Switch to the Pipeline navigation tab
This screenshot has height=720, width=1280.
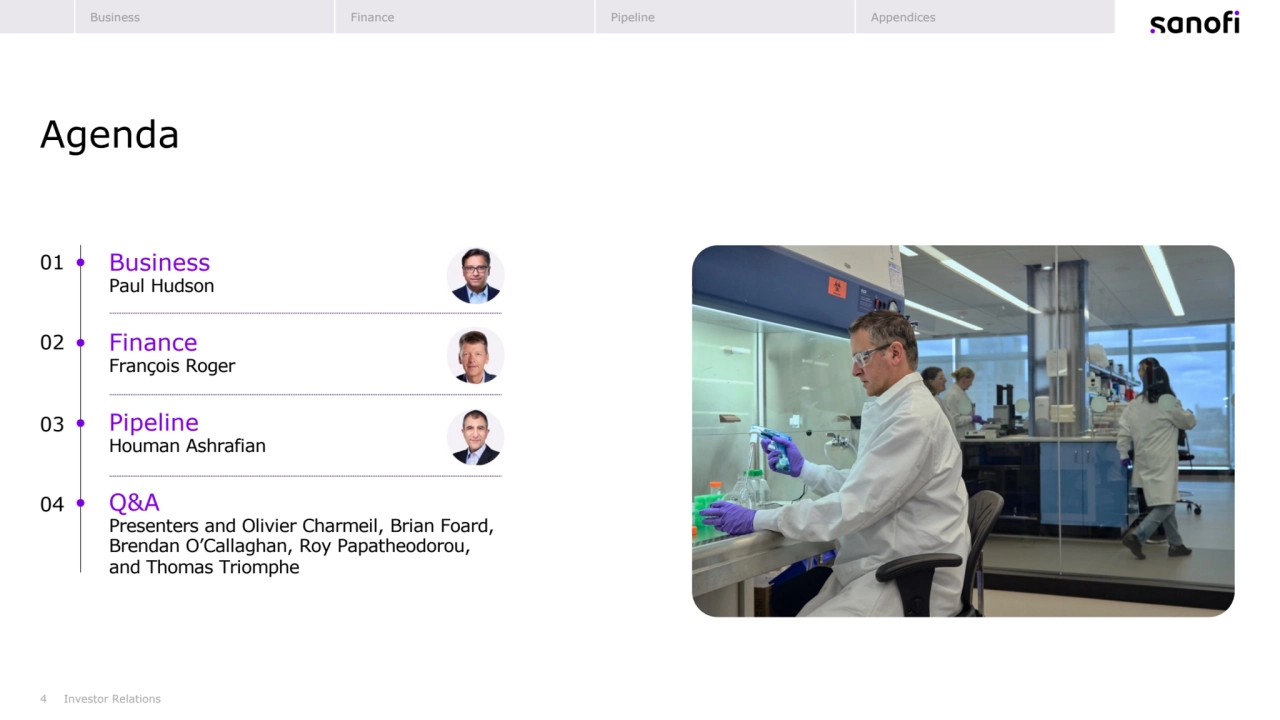click(x=725, y=17)
